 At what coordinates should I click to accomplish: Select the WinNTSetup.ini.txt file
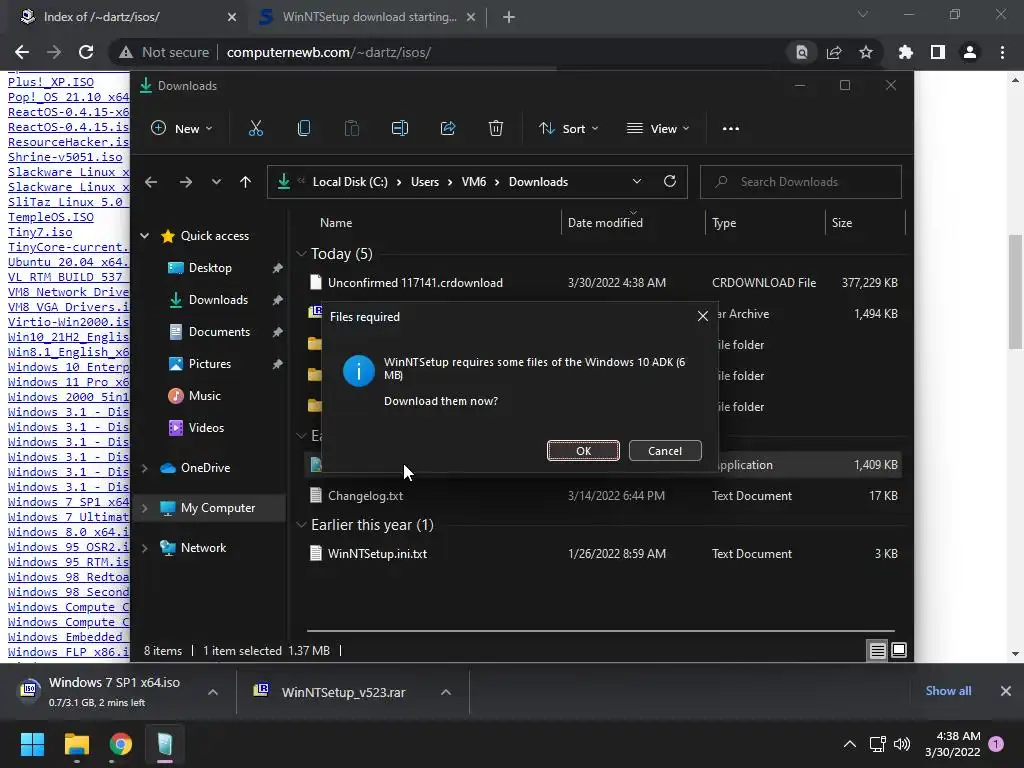pyautogui.click(x=603, y=554)
